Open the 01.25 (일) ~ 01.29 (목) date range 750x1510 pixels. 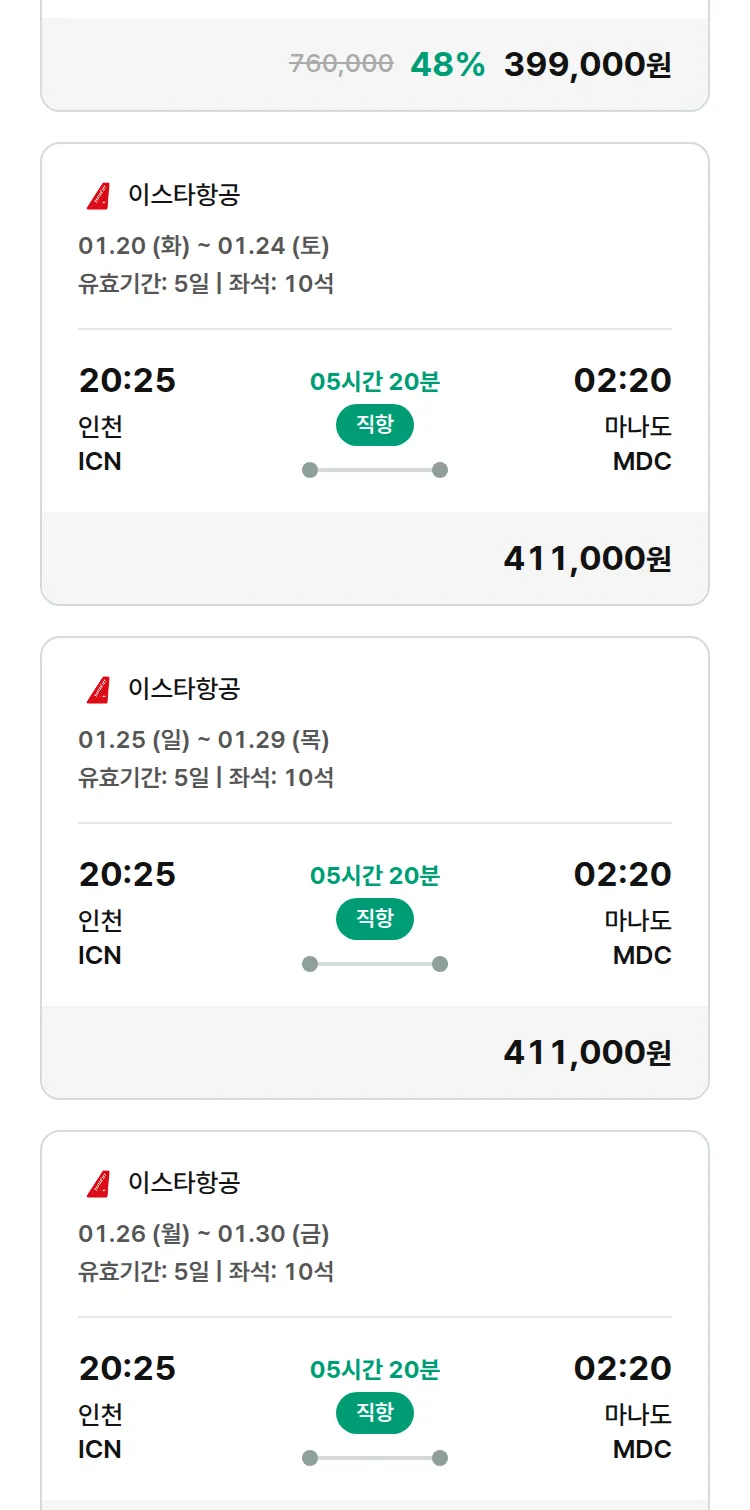click(x=204, y=740)
